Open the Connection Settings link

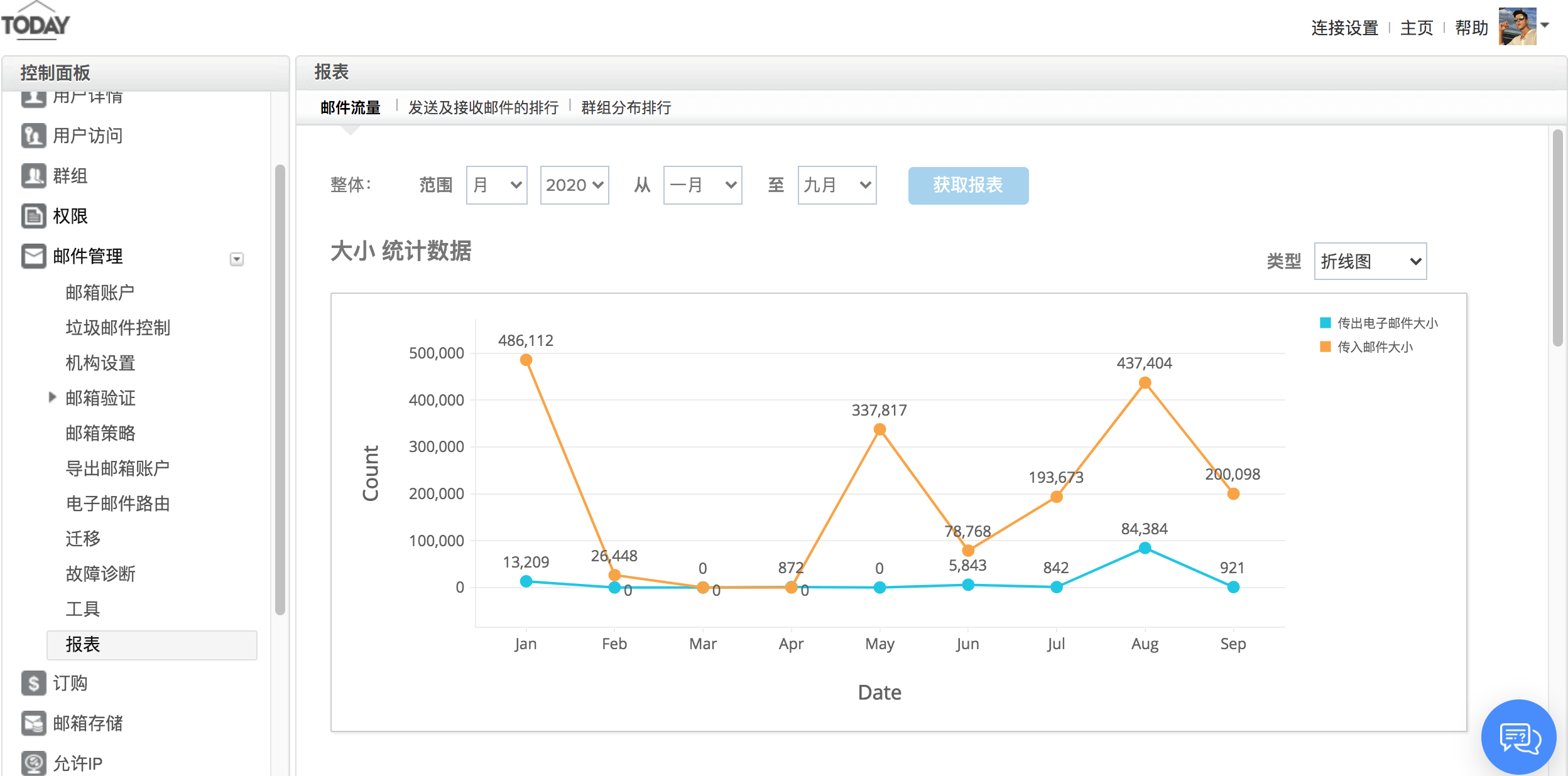(x=1344, y=28)
